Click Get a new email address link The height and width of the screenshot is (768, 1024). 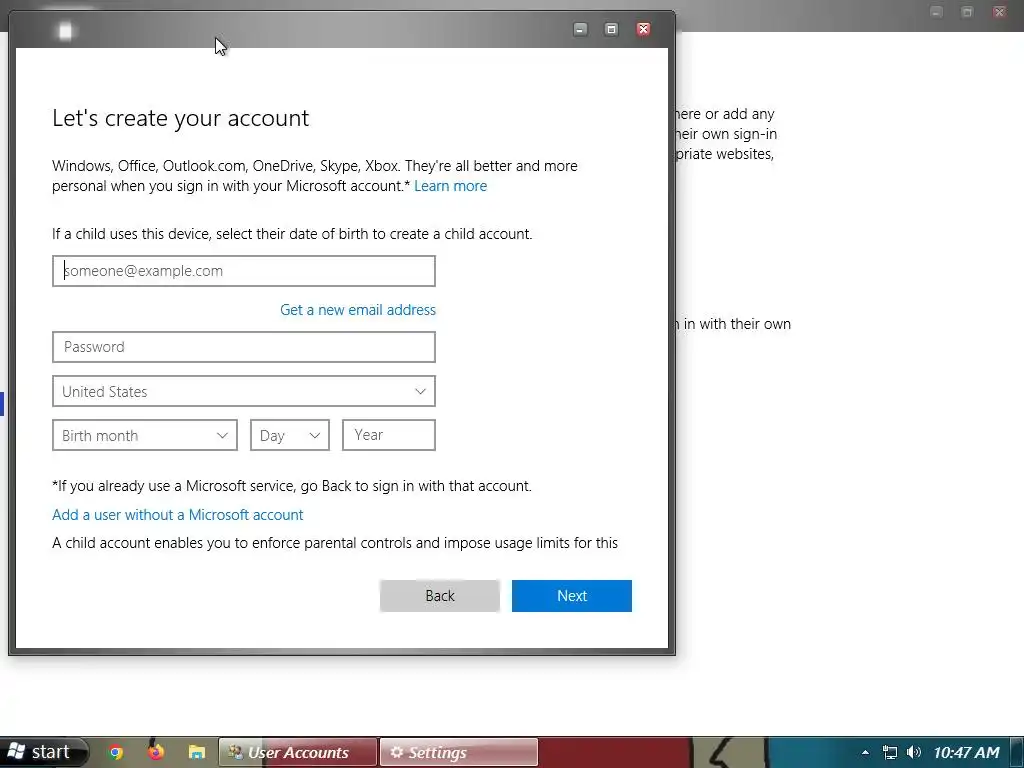(358, 310)
